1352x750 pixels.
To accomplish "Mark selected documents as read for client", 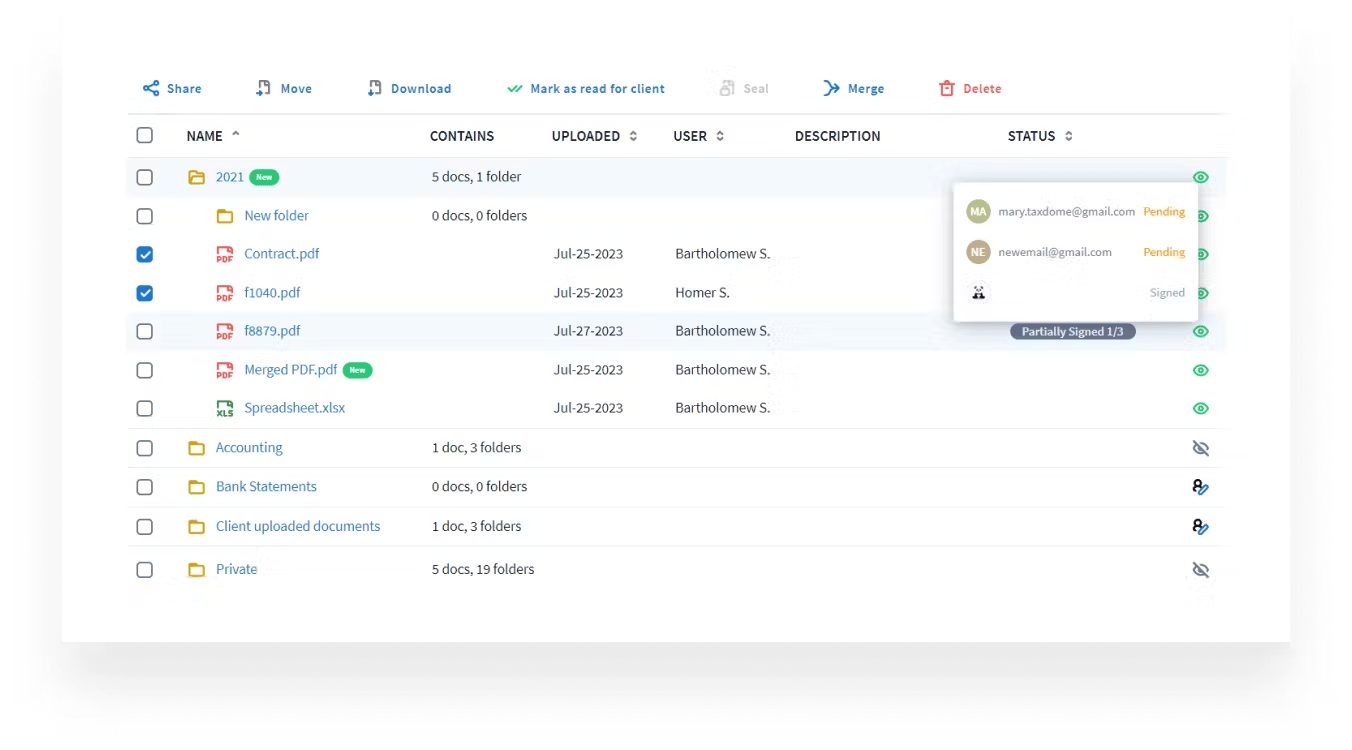I will [585, 88].
